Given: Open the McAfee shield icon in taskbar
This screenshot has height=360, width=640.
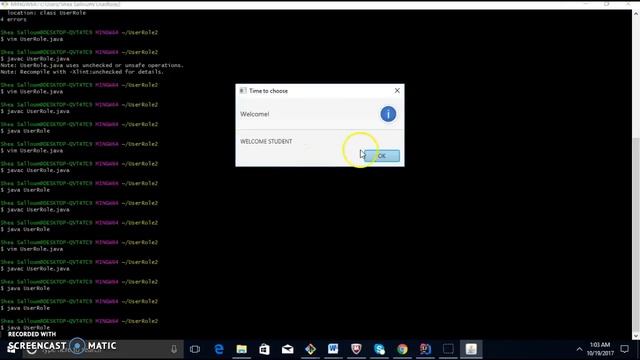Looking at the screenshot, I should (356, 349).
